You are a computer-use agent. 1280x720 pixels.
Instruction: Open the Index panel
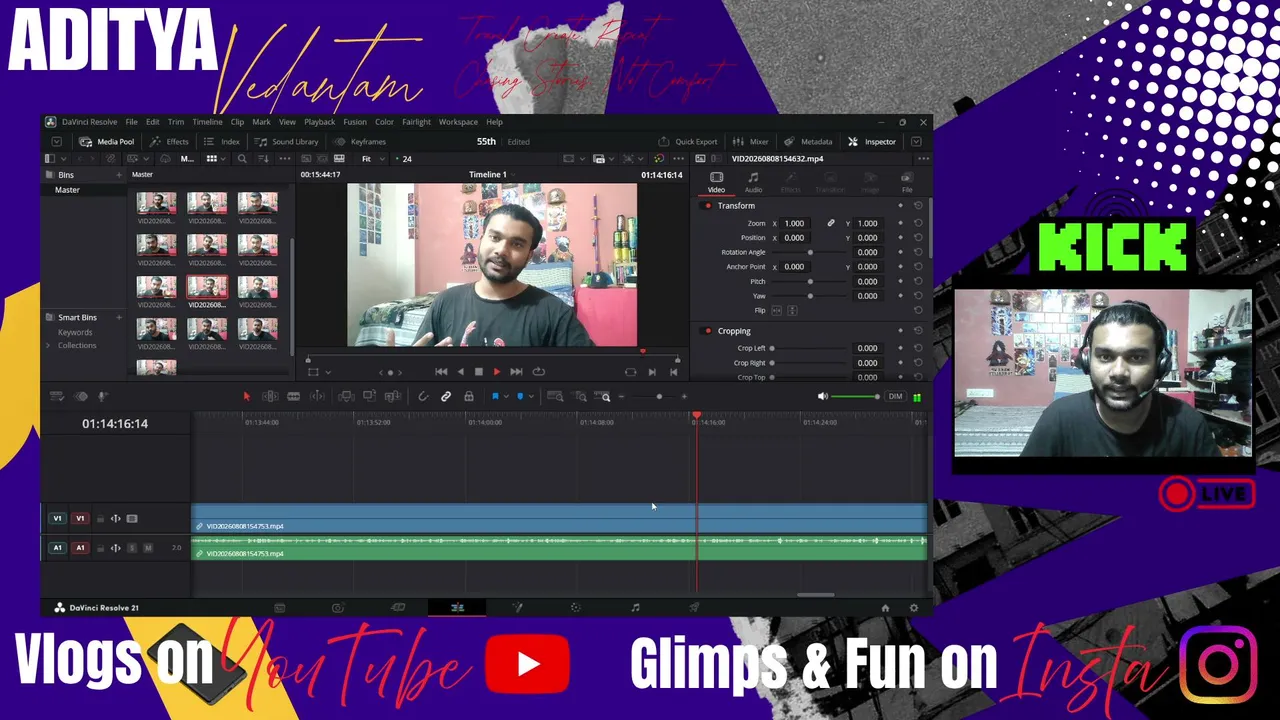(x=222, y=142)
